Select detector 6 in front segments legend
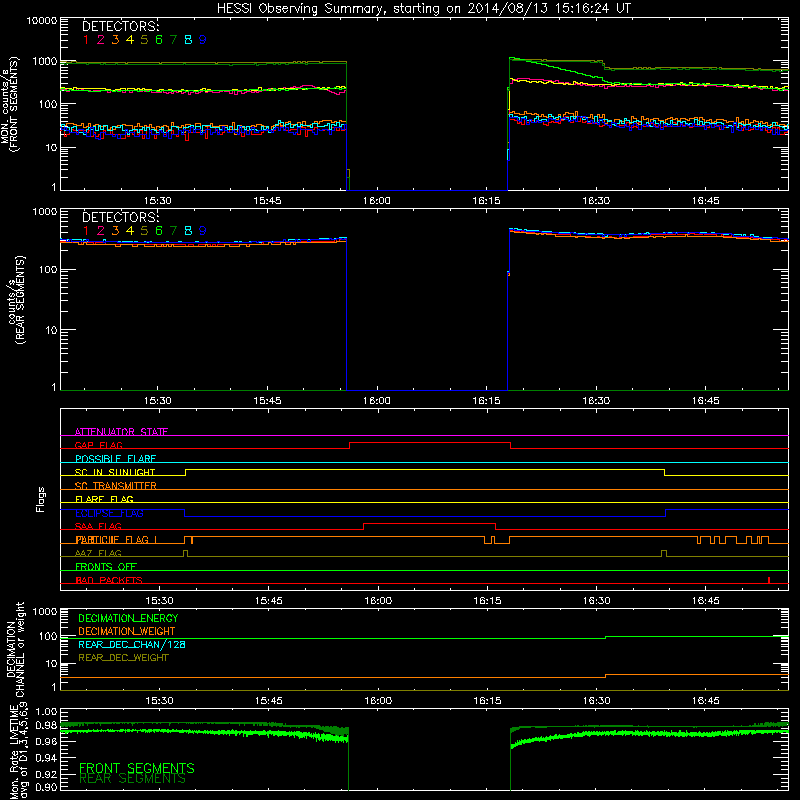 (x=159, y=40)
